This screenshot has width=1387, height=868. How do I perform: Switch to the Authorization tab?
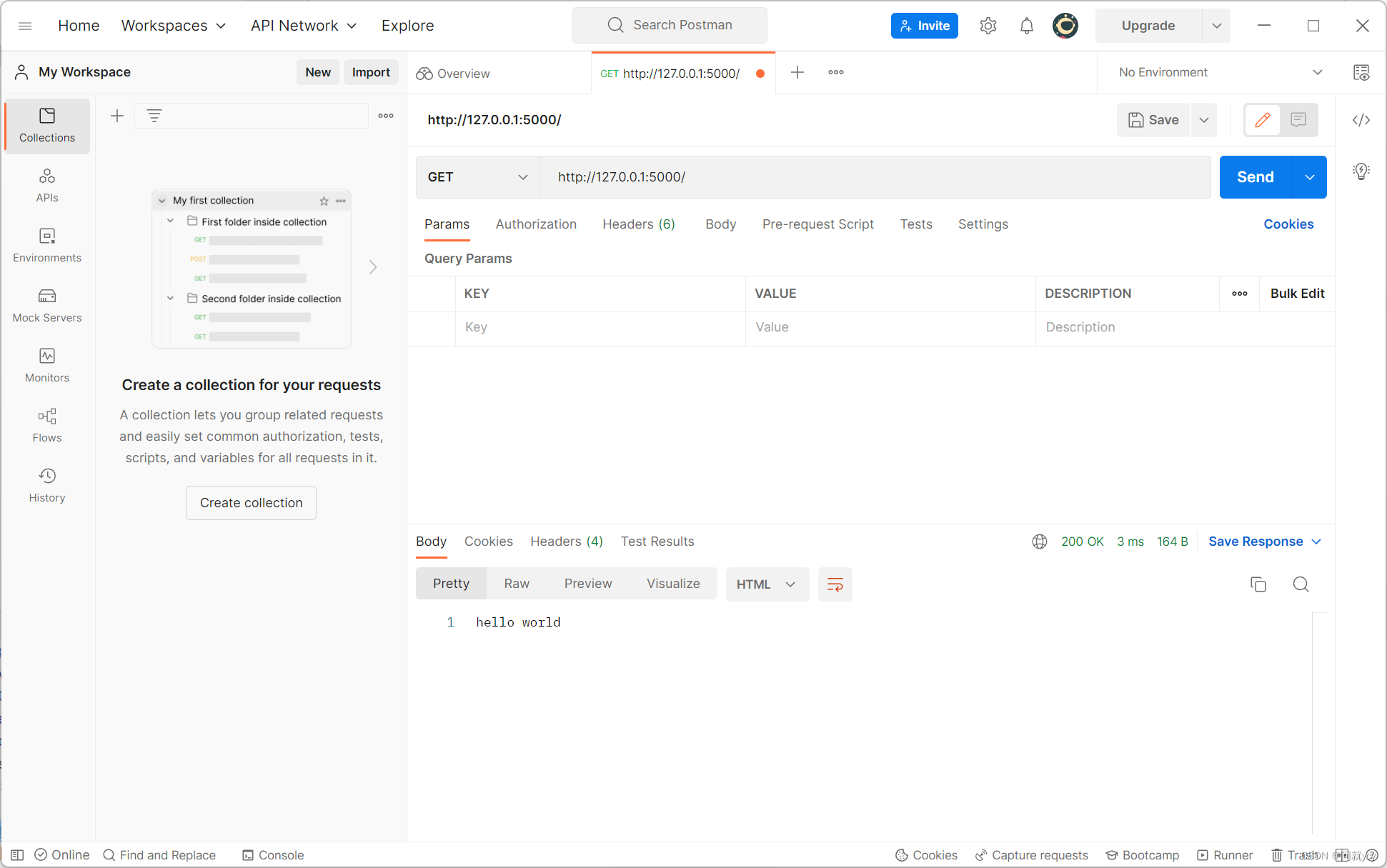tap(536, 224)
